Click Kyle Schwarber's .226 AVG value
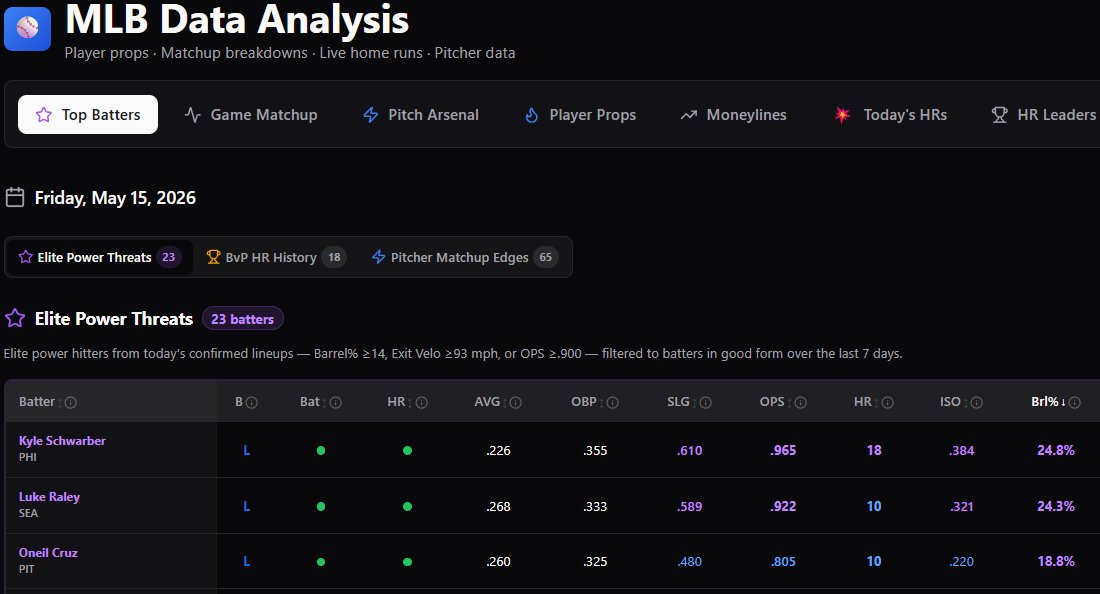 pos(498,450)
